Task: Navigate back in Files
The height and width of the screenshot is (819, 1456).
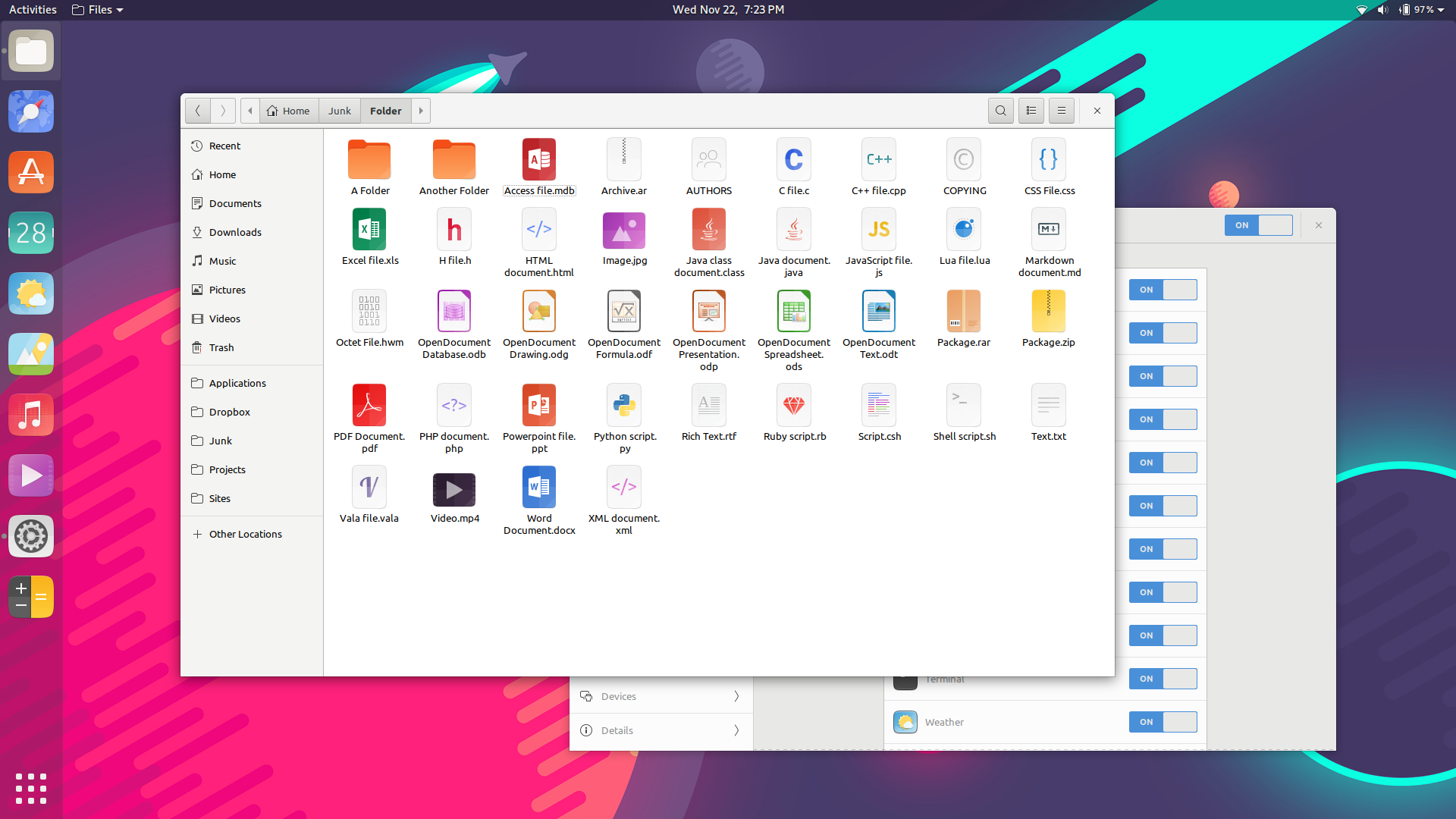Action: [x=198, y=111]
